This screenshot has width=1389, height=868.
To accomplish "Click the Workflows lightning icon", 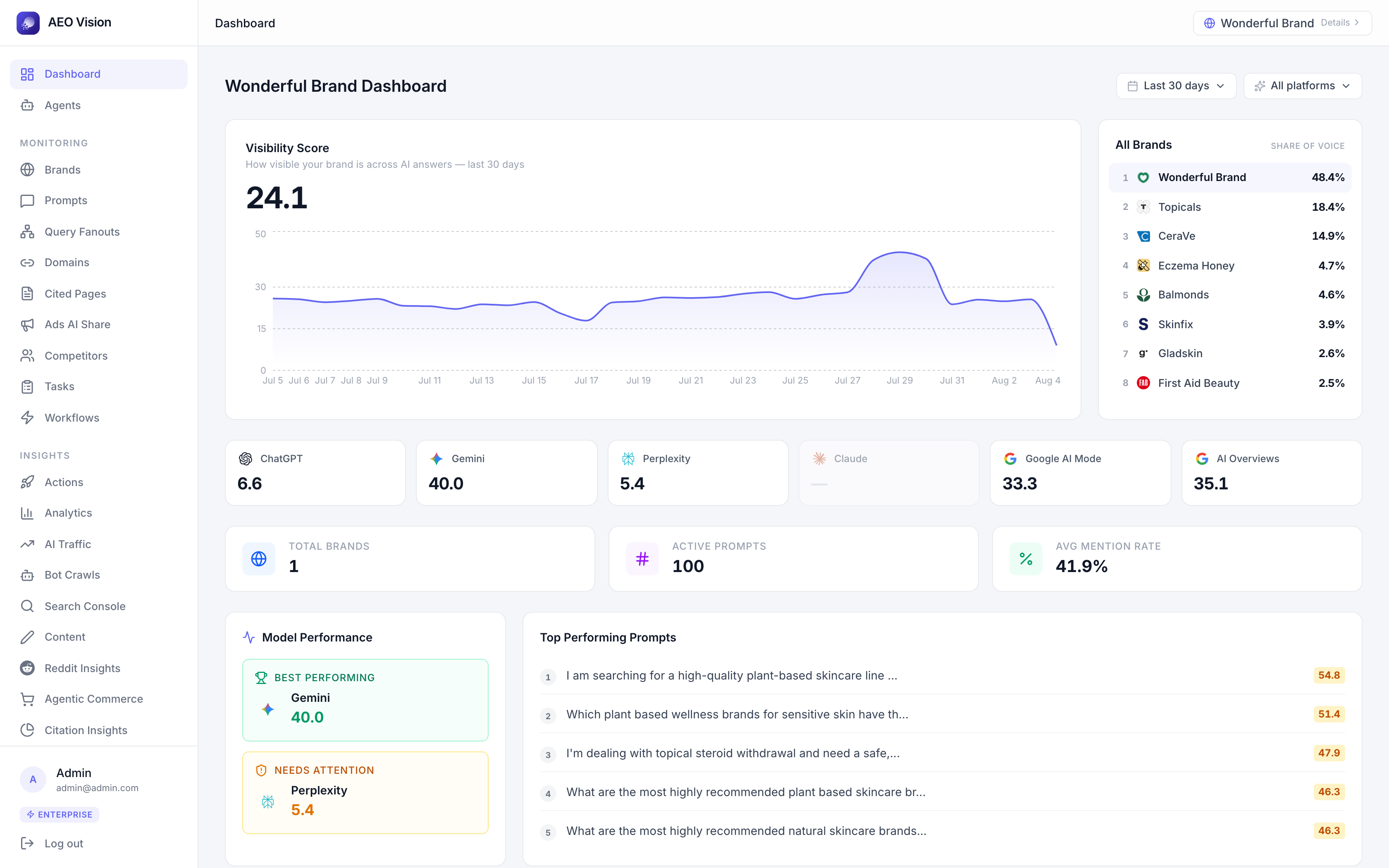I will (27, 418).
